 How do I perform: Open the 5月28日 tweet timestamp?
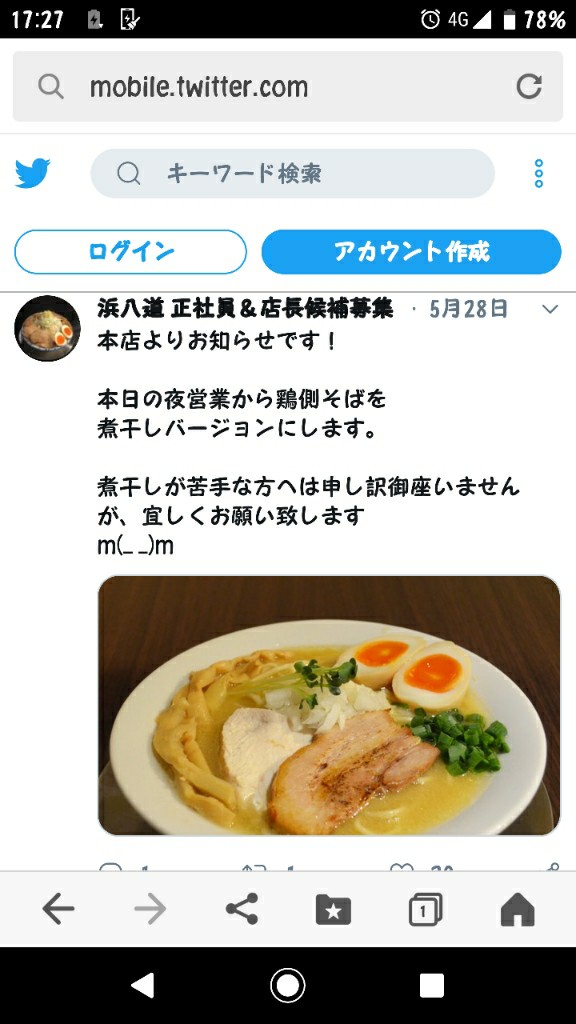pyautogui.click(x=468, y=308)
